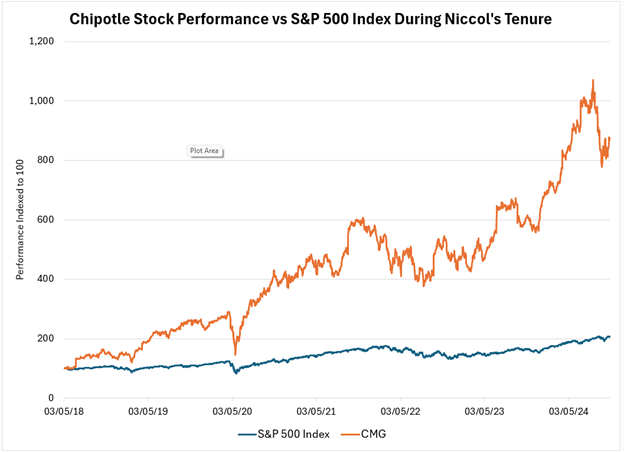Select the 600 y-axis tick label
The width and height of the screenshot is (624, 452).
45,220
